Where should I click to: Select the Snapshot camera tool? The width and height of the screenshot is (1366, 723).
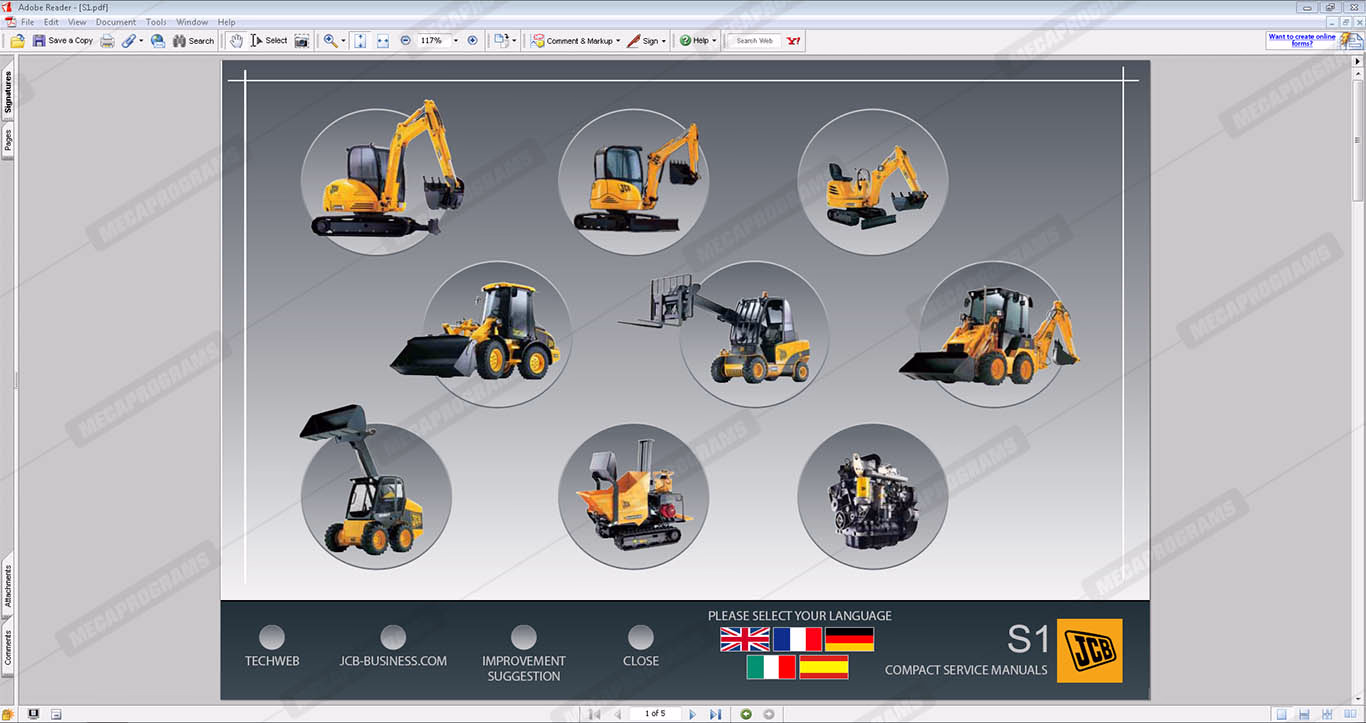(x=302, y=41)
